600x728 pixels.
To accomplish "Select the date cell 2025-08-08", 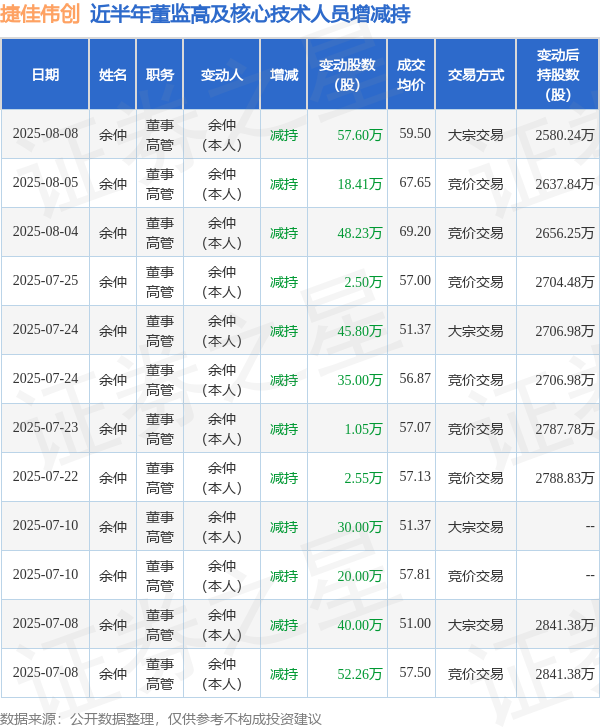I will (x=46, y=134).
